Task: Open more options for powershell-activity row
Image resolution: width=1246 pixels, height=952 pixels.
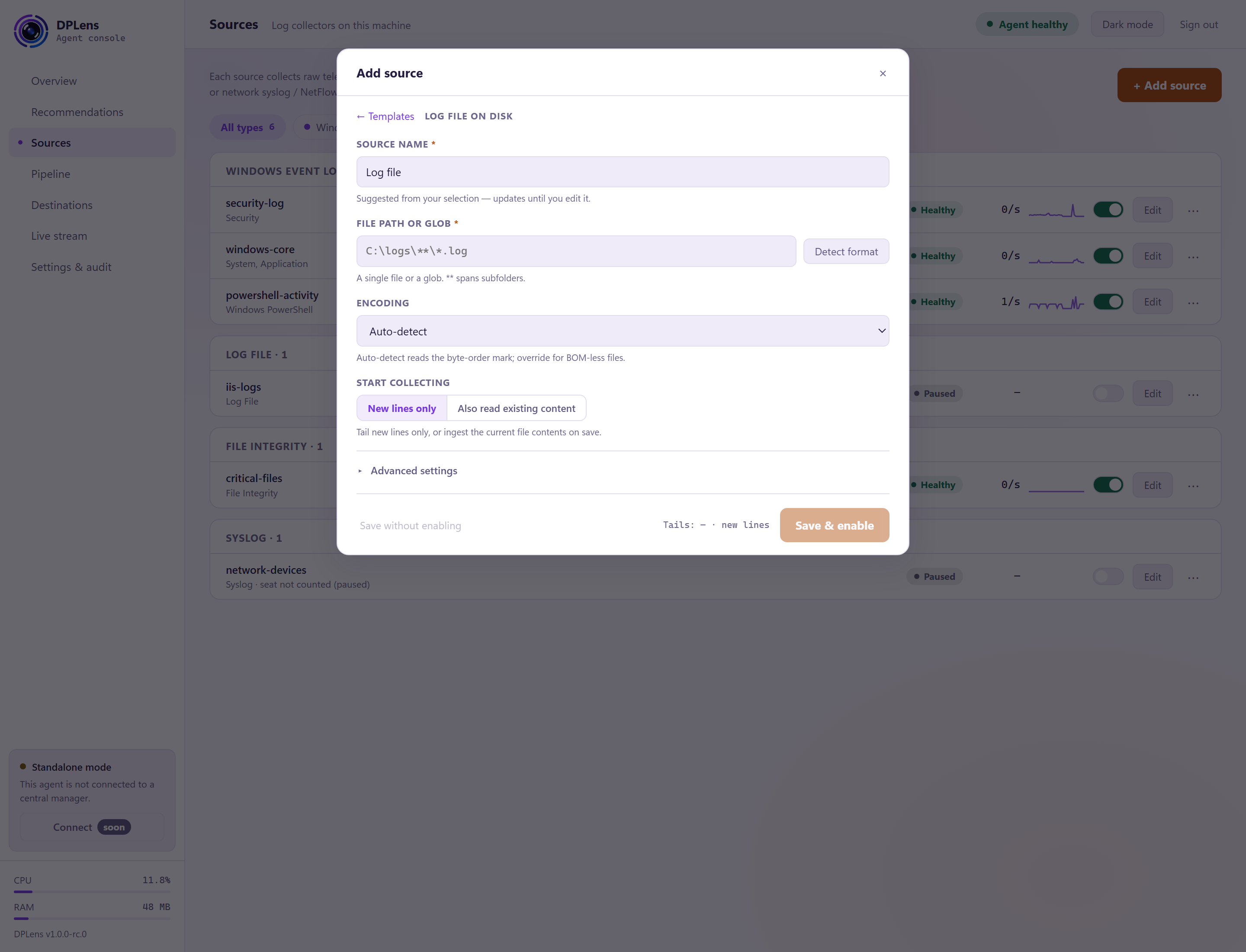Action: pos(1193,302)
